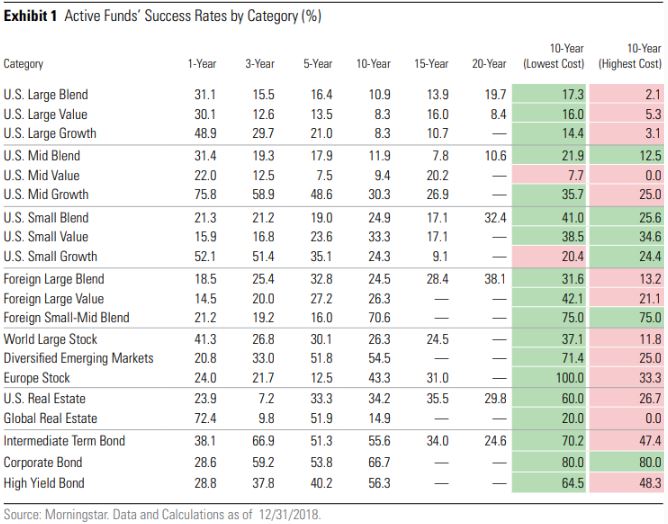Image resolution: width=668 pixels, height=524 pixels.
Task: Click the U.S. Large Blend row label
Action: 45,94
